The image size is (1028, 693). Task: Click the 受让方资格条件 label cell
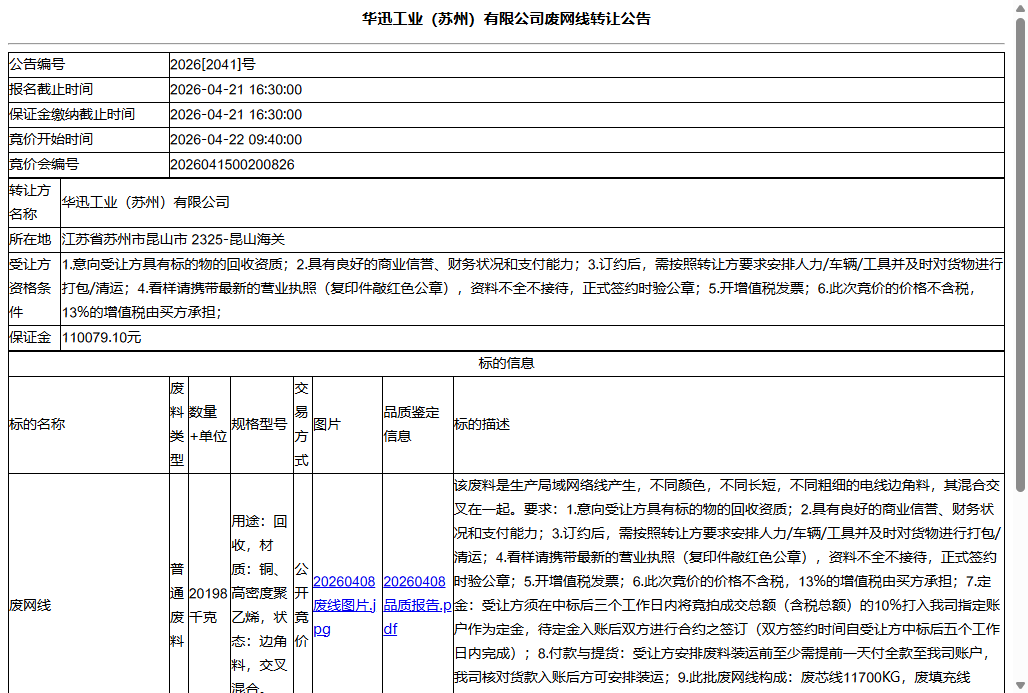tap(34, 288)
